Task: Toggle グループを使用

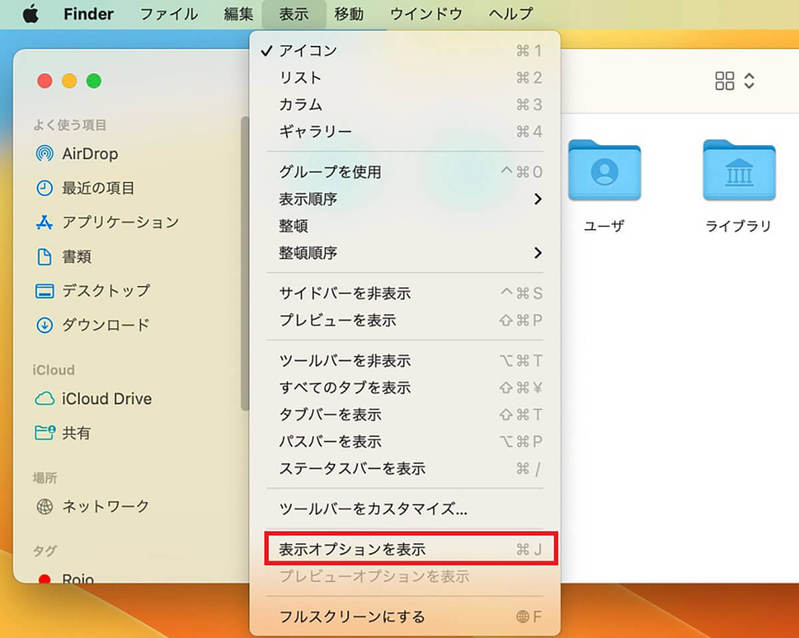Action: [405, 172]
